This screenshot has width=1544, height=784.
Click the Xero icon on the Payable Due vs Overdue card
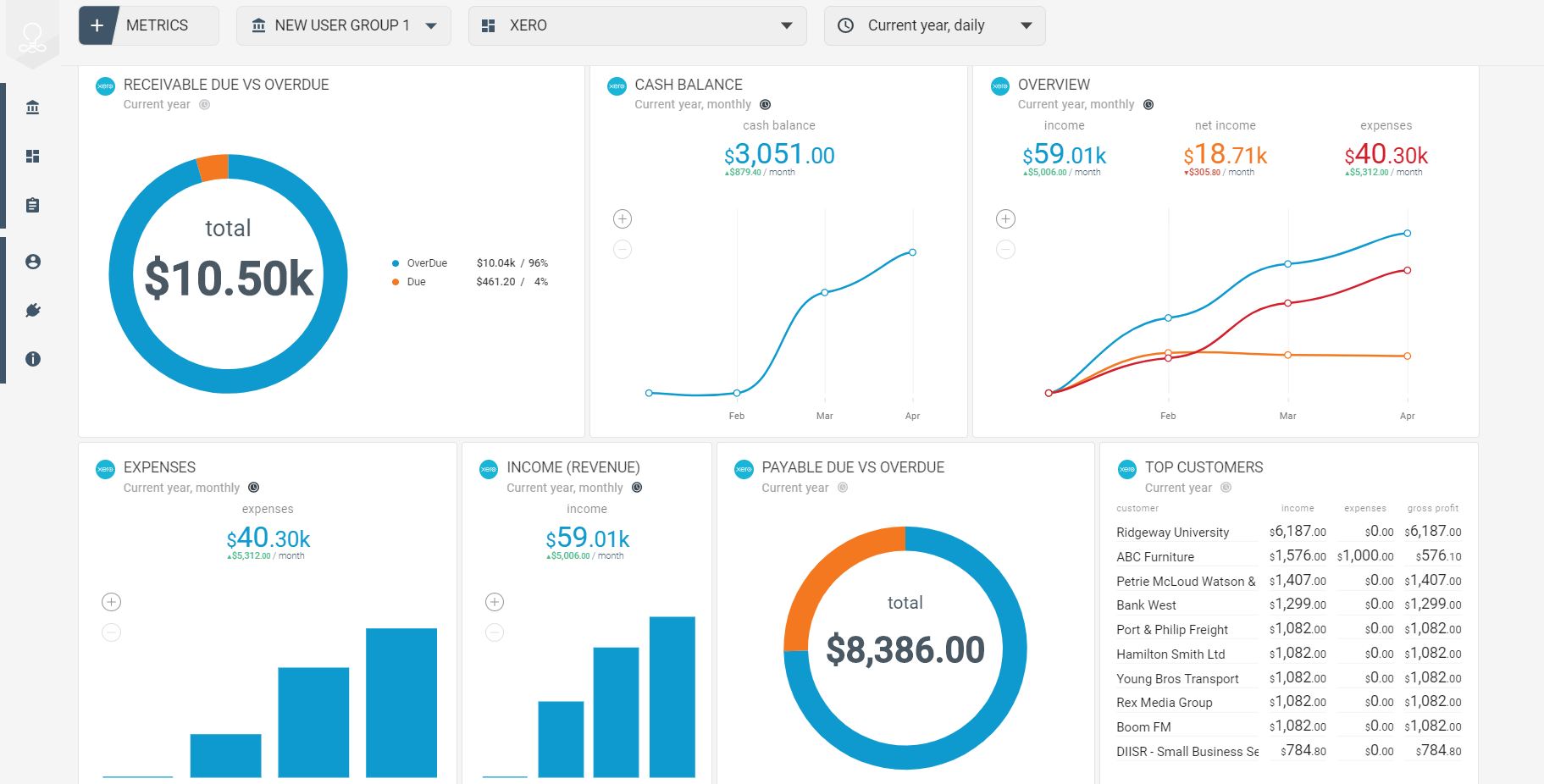744,468
